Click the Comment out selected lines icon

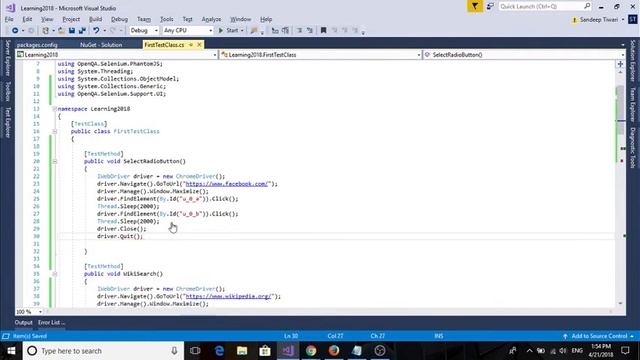tap(300, 31)
